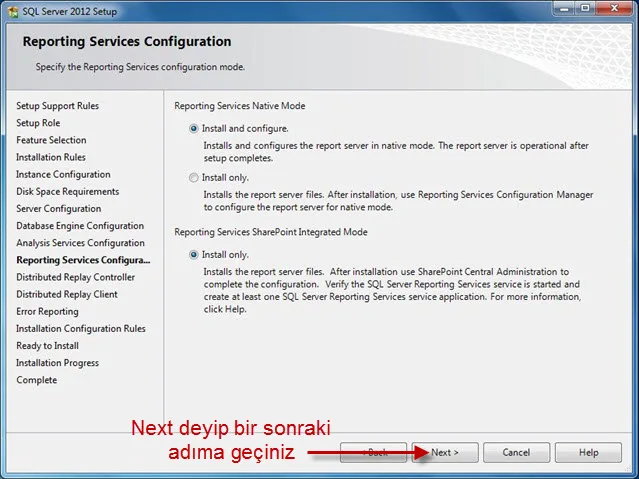Screen dimensions: 639x479
Task: Go back with the Back button
Action: pyautogui.click(x=373, y=453)
